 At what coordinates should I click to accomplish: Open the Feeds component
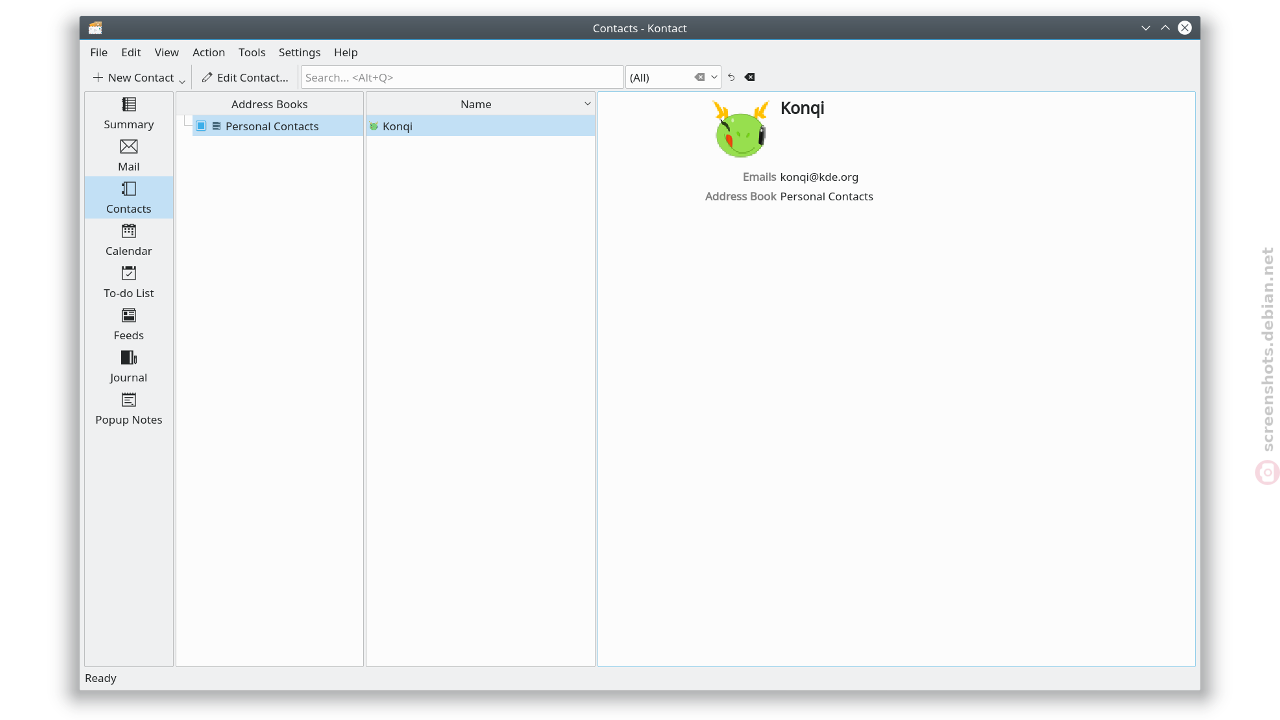(129, 323)
